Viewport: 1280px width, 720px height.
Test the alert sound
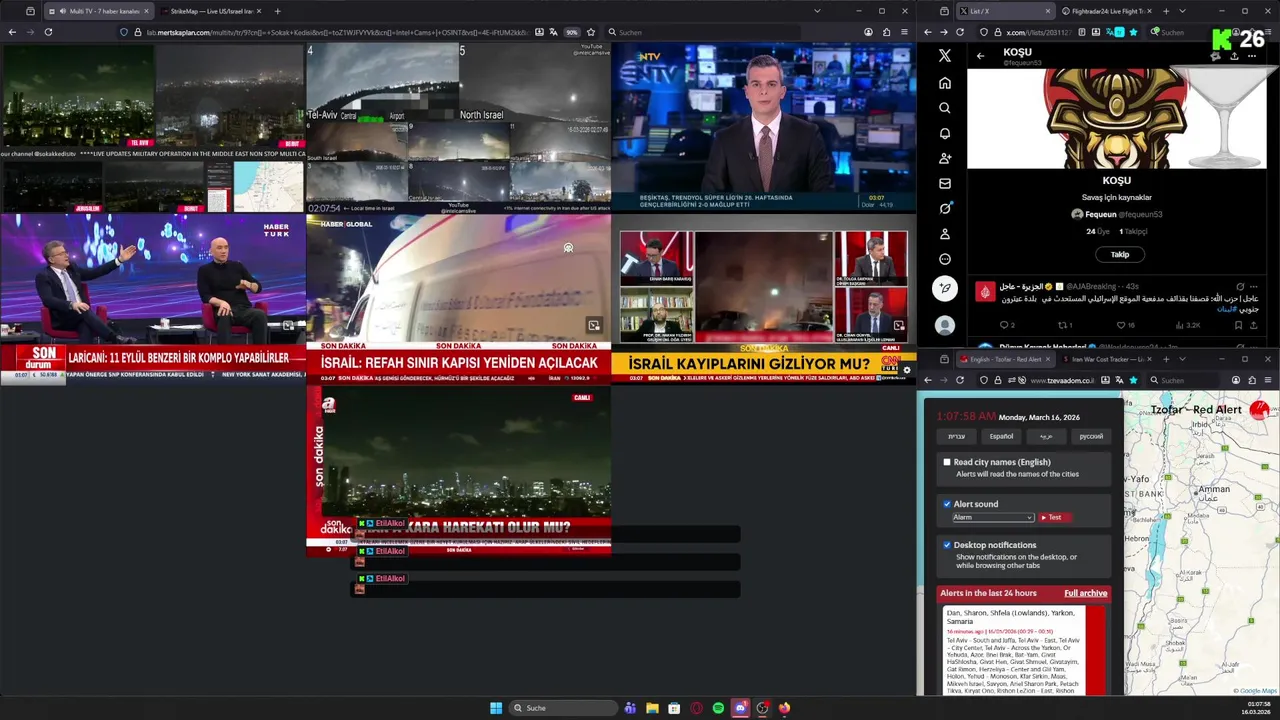point(1054,517)
